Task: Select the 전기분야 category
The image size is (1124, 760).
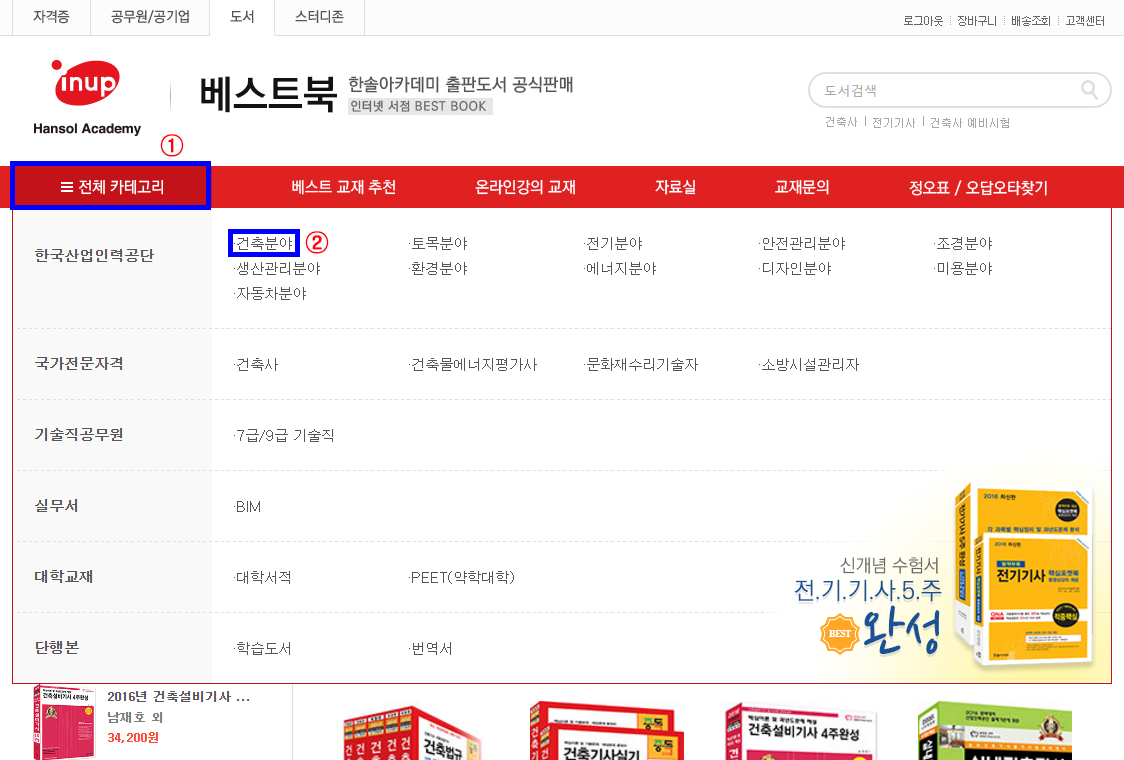Action: (x=613, y=244)
